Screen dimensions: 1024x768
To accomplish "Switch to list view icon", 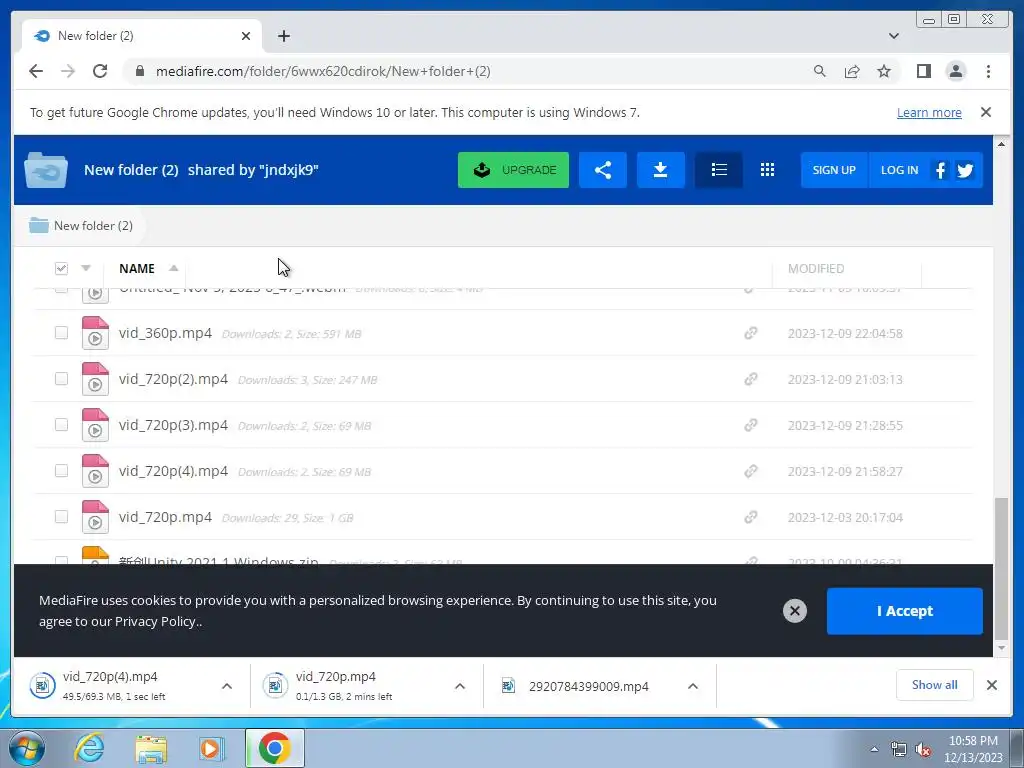I will pyautogui.click(x=719, y=170).
